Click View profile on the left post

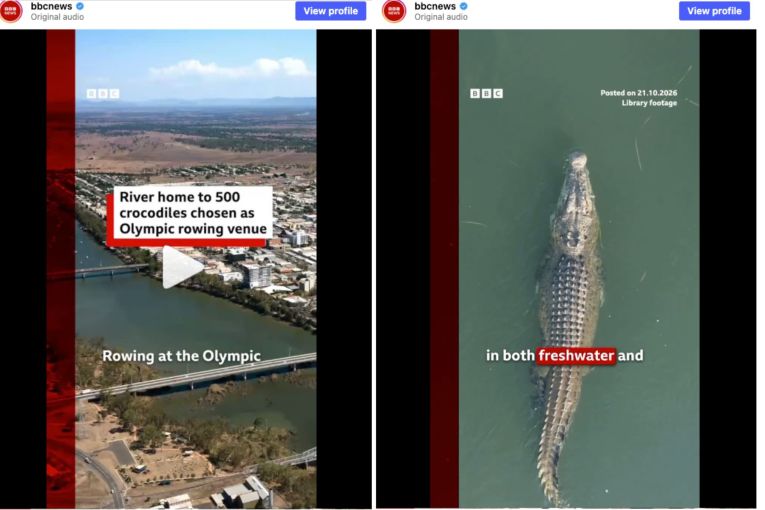coord(330,11)
